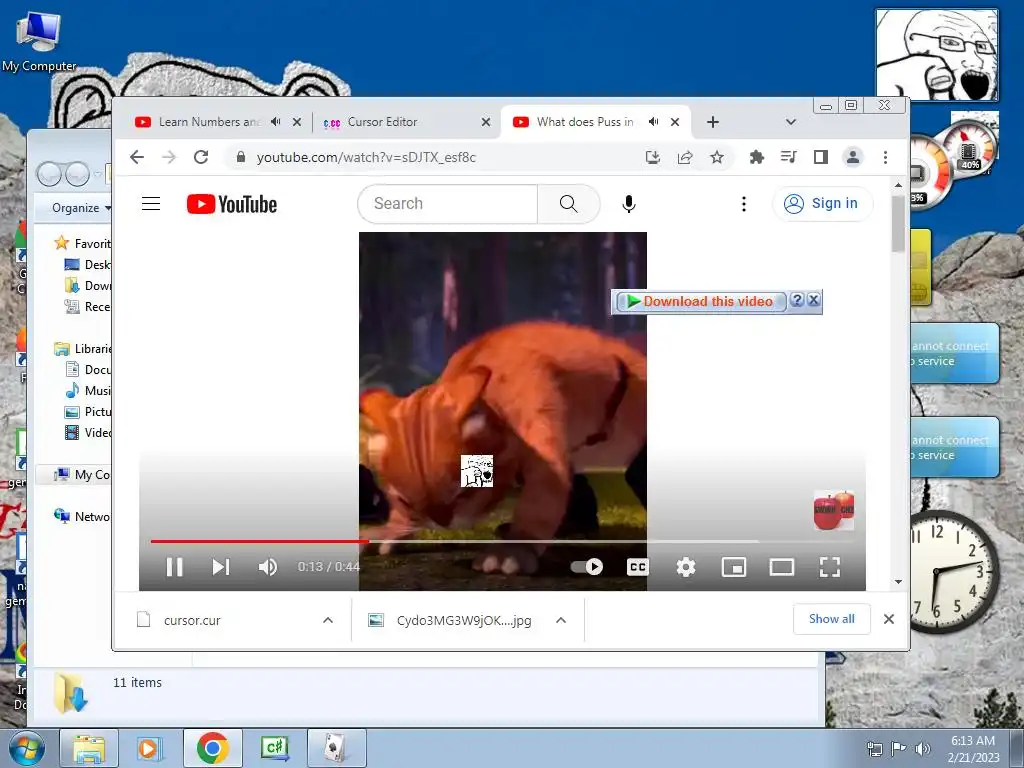Screen dimensions: 1024x768
Task: Open the Cydo3MG3W9jOK jpg download
Action: pos(464,620)
